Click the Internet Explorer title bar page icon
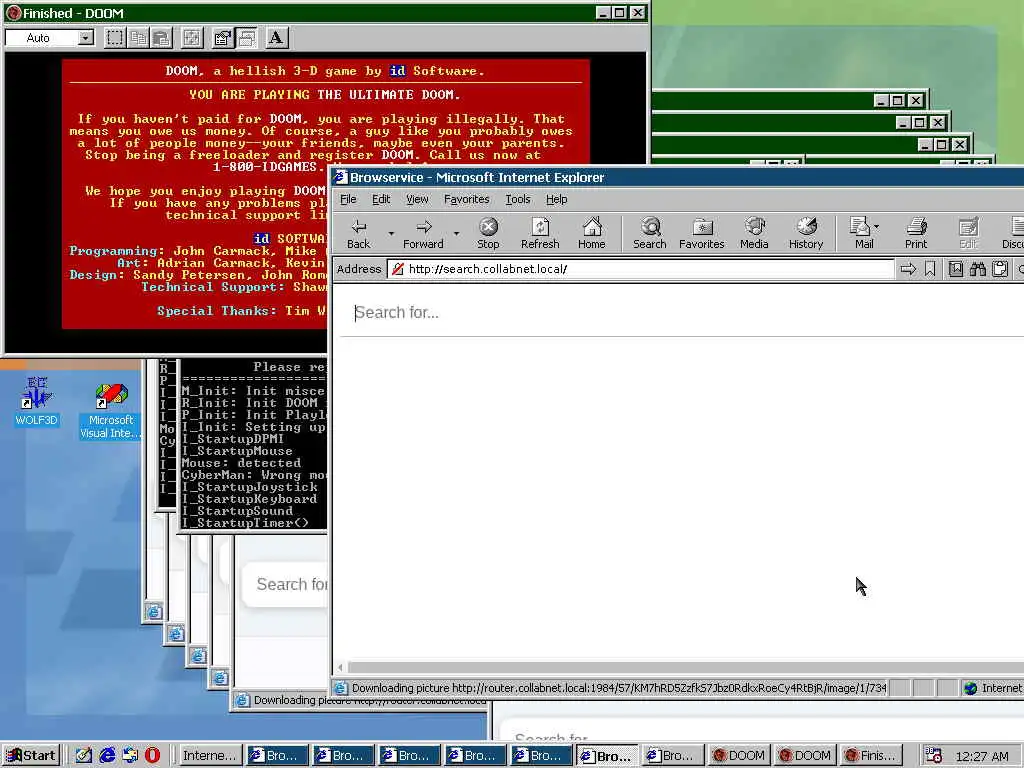Viewport: 1024px width, 768px height. (x=340, y=178)
